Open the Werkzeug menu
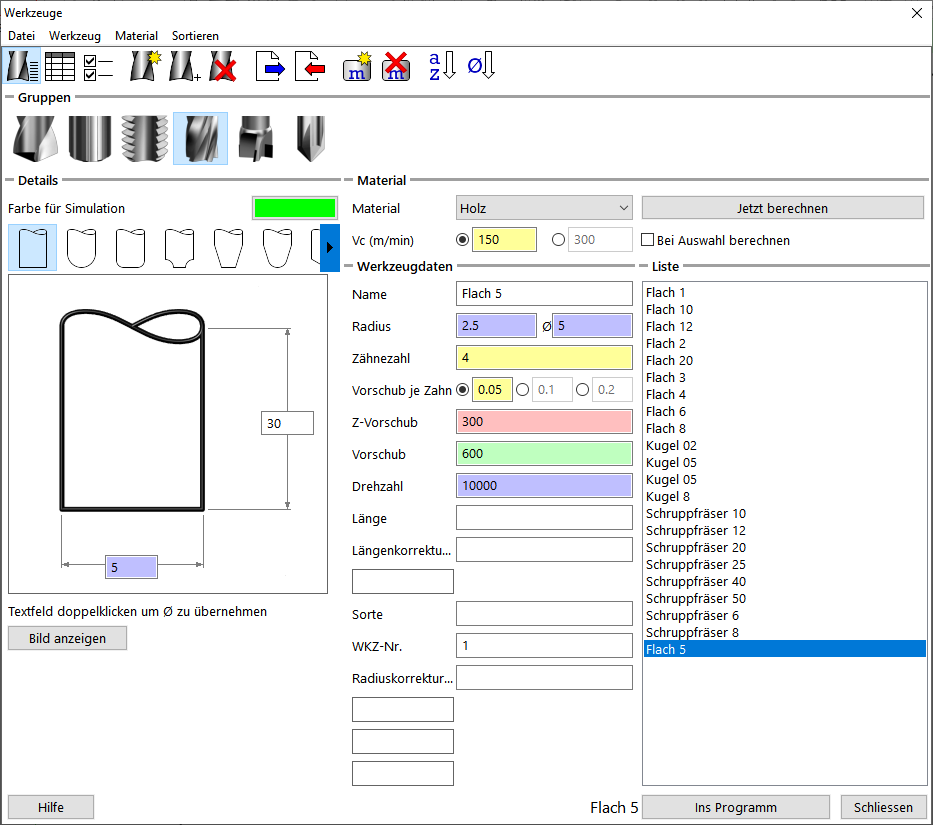The image size is (933, 825). tap(75, 35)
